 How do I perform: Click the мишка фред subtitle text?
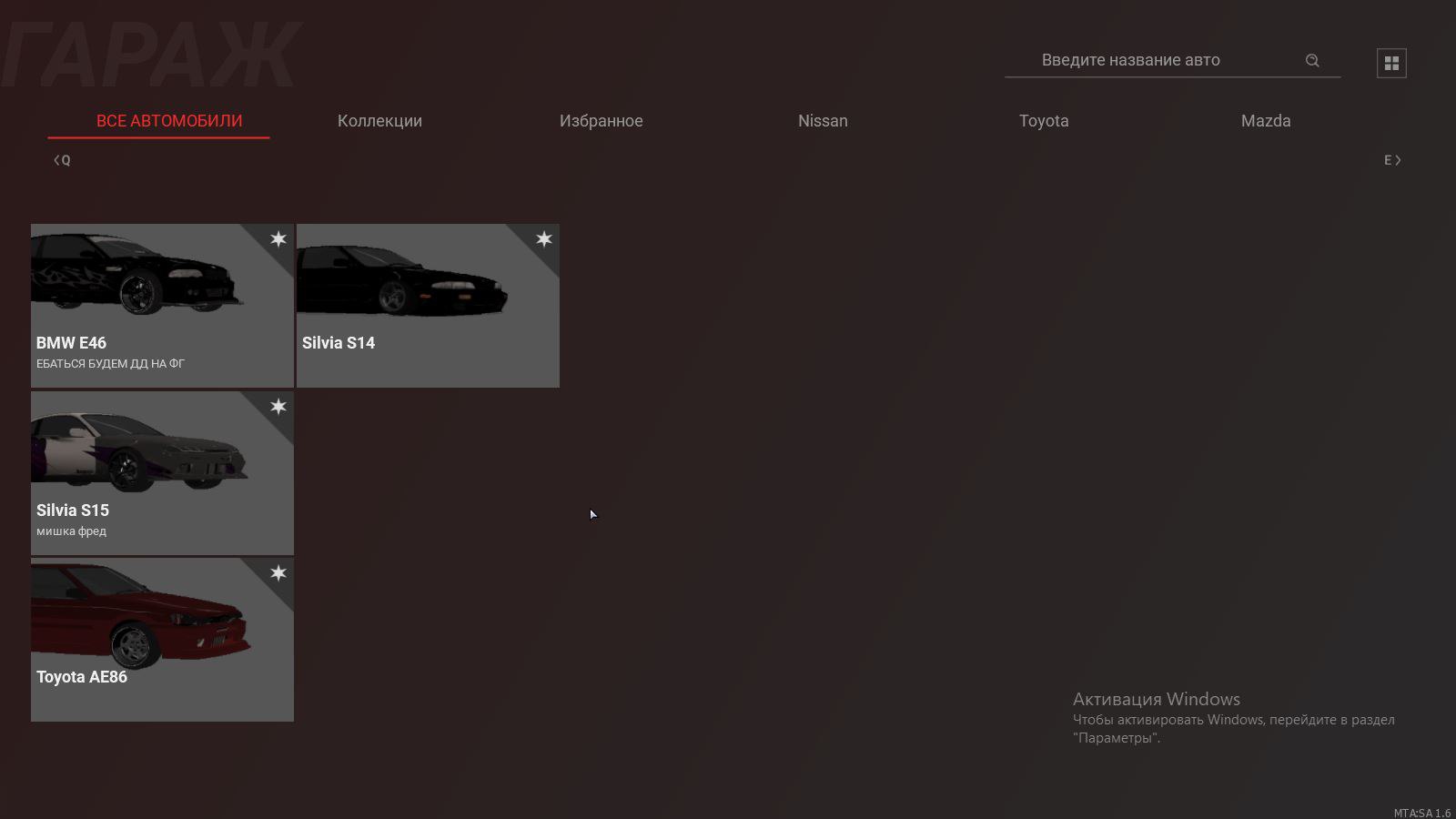(71, 531)
